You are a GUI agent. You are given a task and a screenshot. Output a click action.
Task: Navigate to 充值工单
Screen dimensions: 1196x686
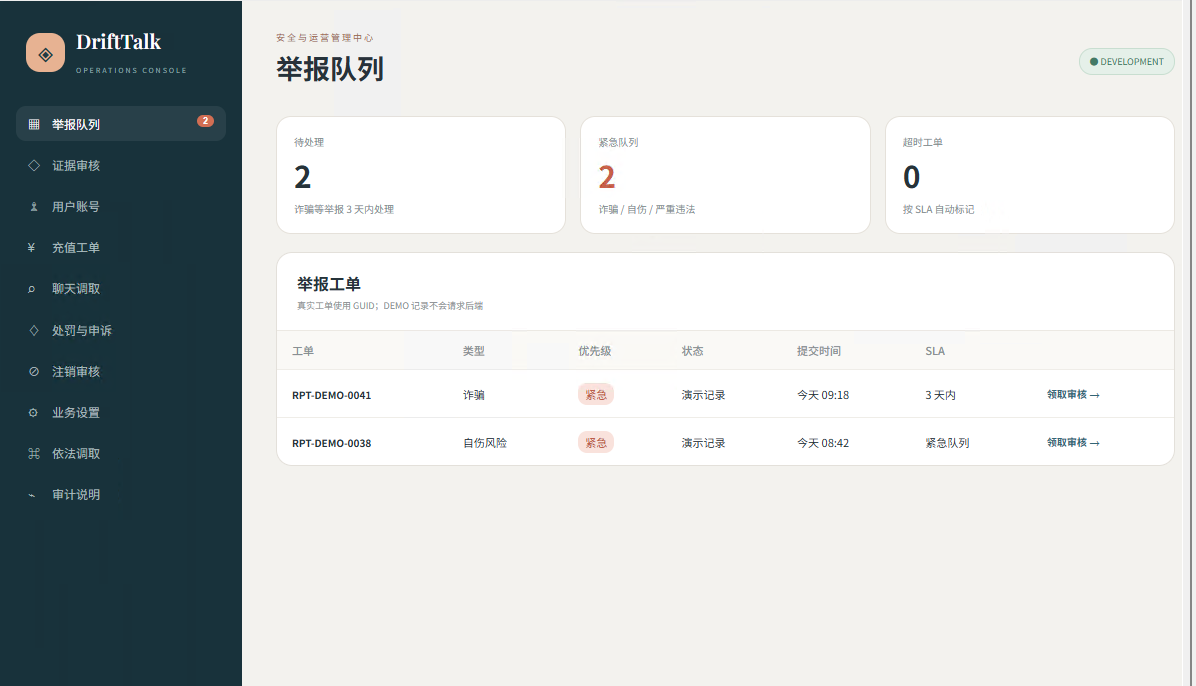tap(121, 247)
